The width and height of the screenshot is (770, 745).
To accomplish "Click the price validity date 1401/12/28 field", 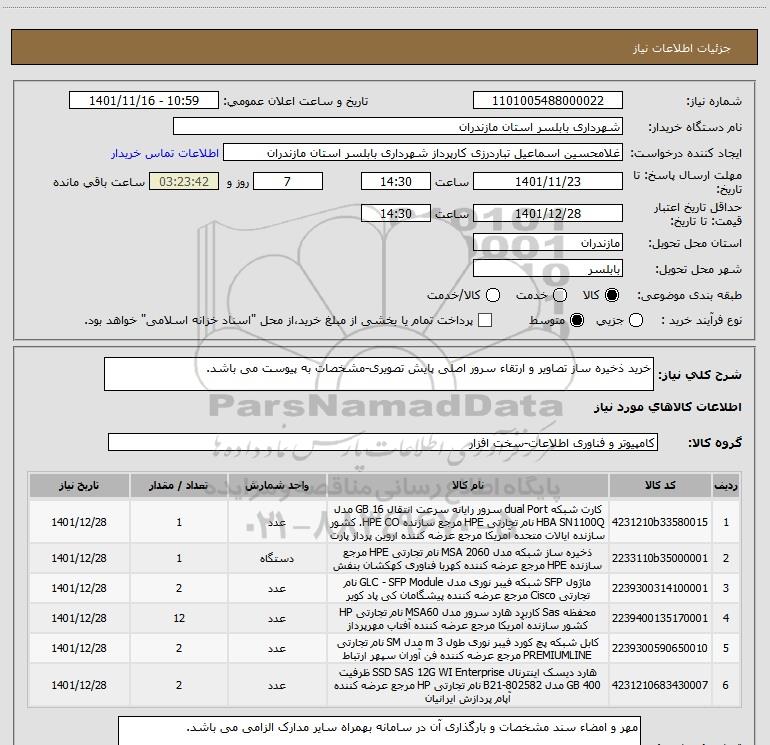I will coord(548,214).
